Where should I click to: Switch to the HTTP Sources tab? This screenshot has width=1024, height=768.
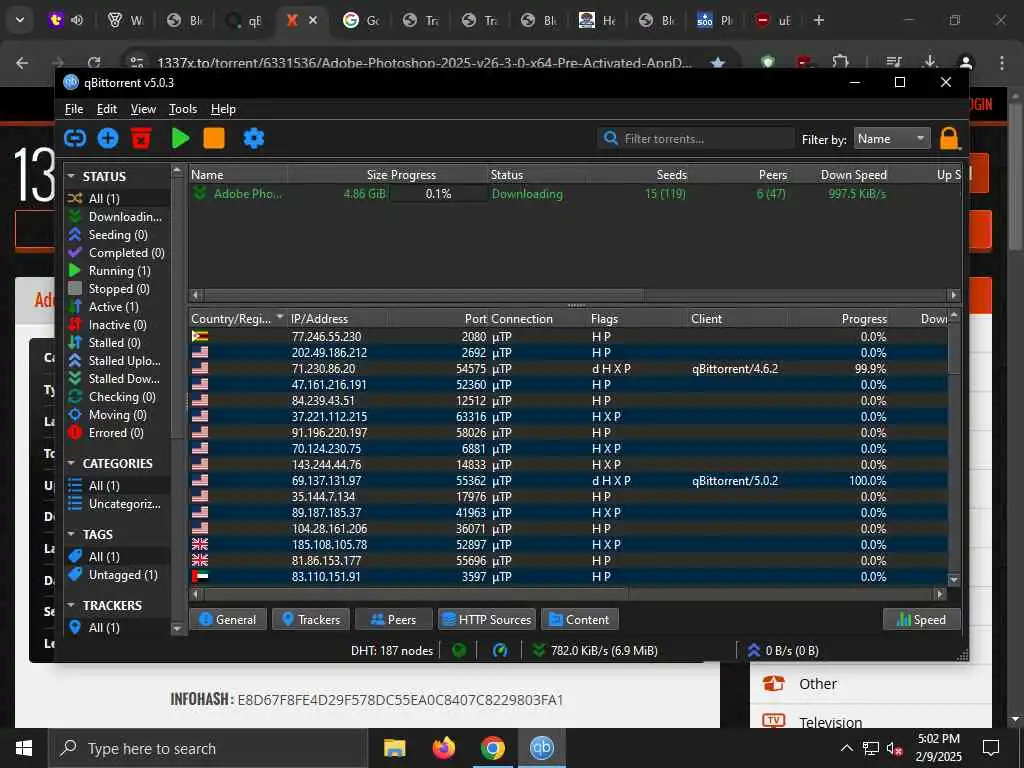click(x=487, y=619)
